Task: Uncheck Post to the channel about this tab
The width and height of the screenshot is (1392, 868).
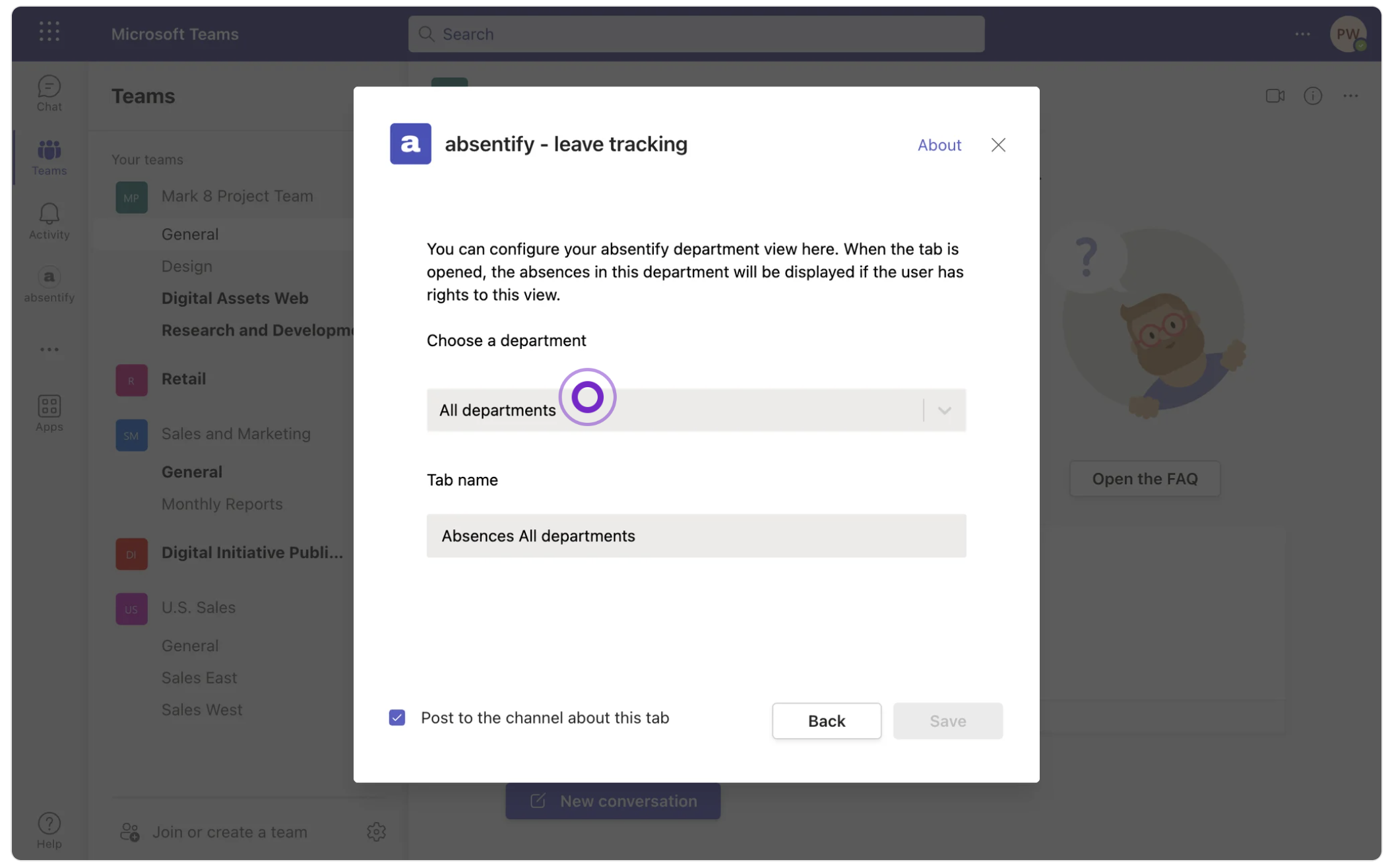Action: click(396, 718)
